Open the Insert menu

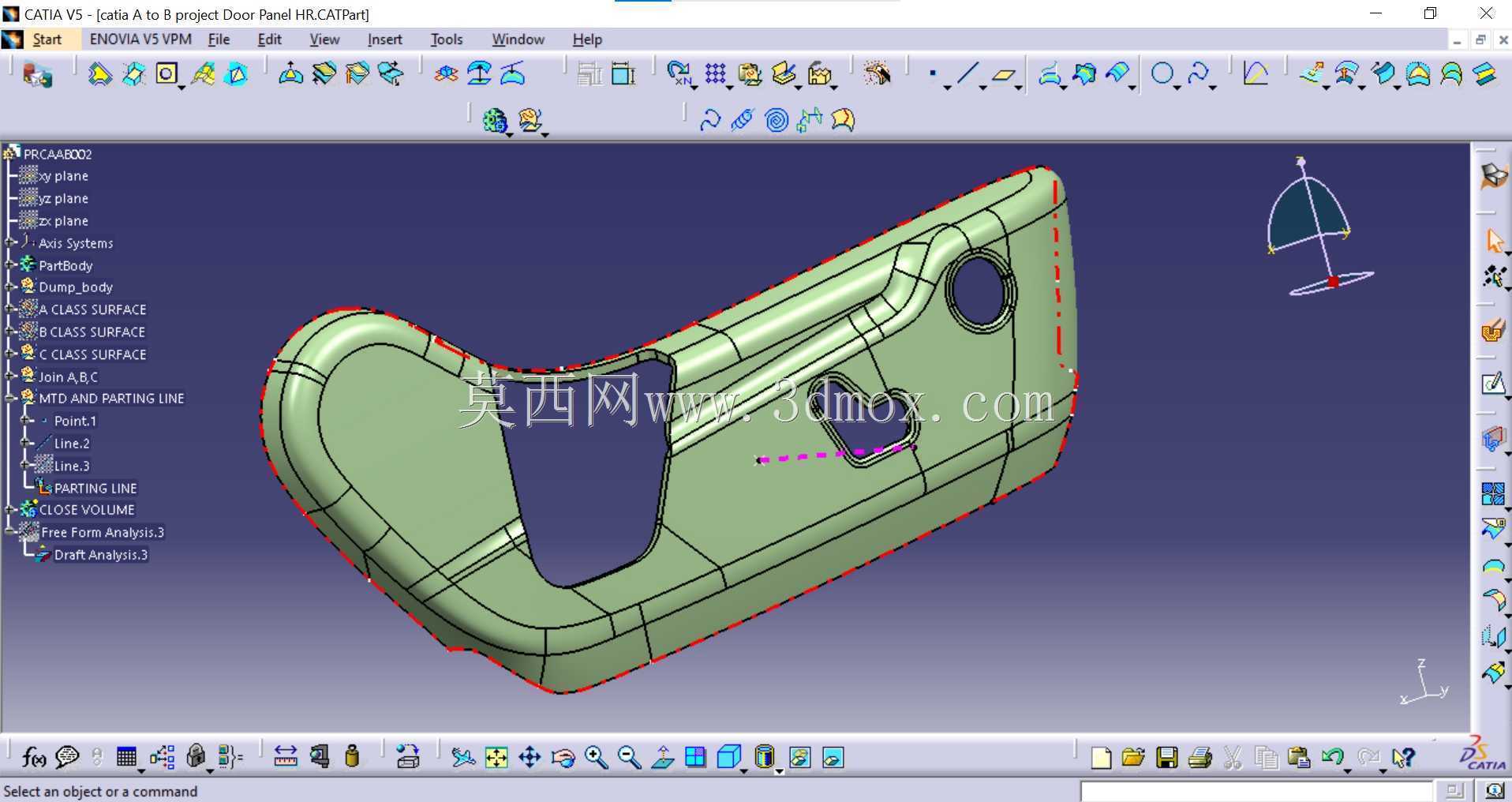pos(384,39)
